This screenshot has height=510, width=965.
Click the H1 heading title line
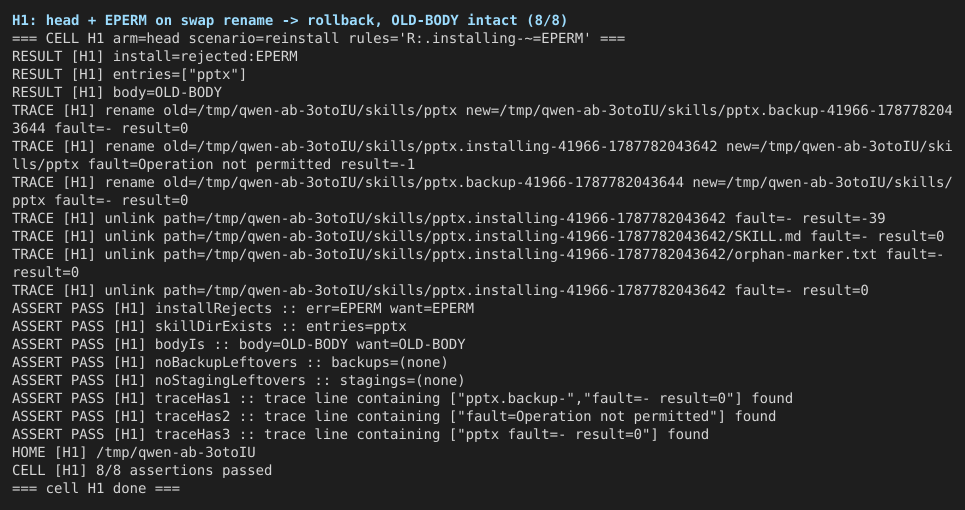(289, 20)
